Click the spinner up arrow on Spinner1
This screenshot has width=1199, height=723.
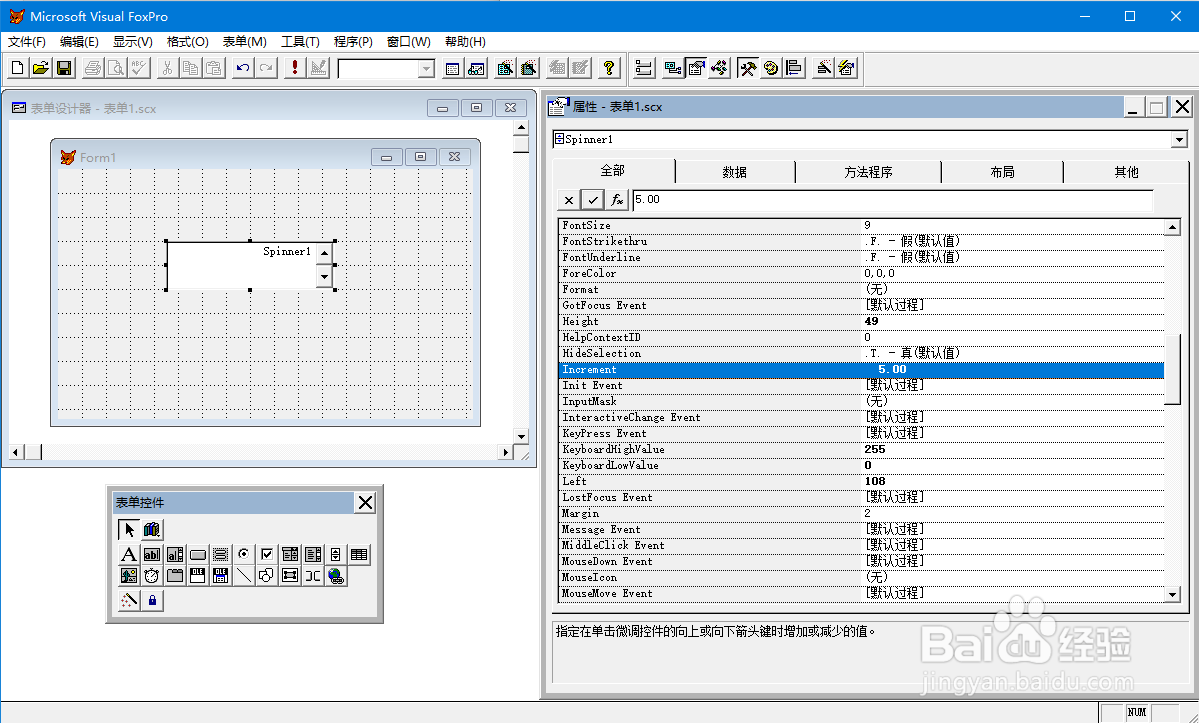(324, 253)
